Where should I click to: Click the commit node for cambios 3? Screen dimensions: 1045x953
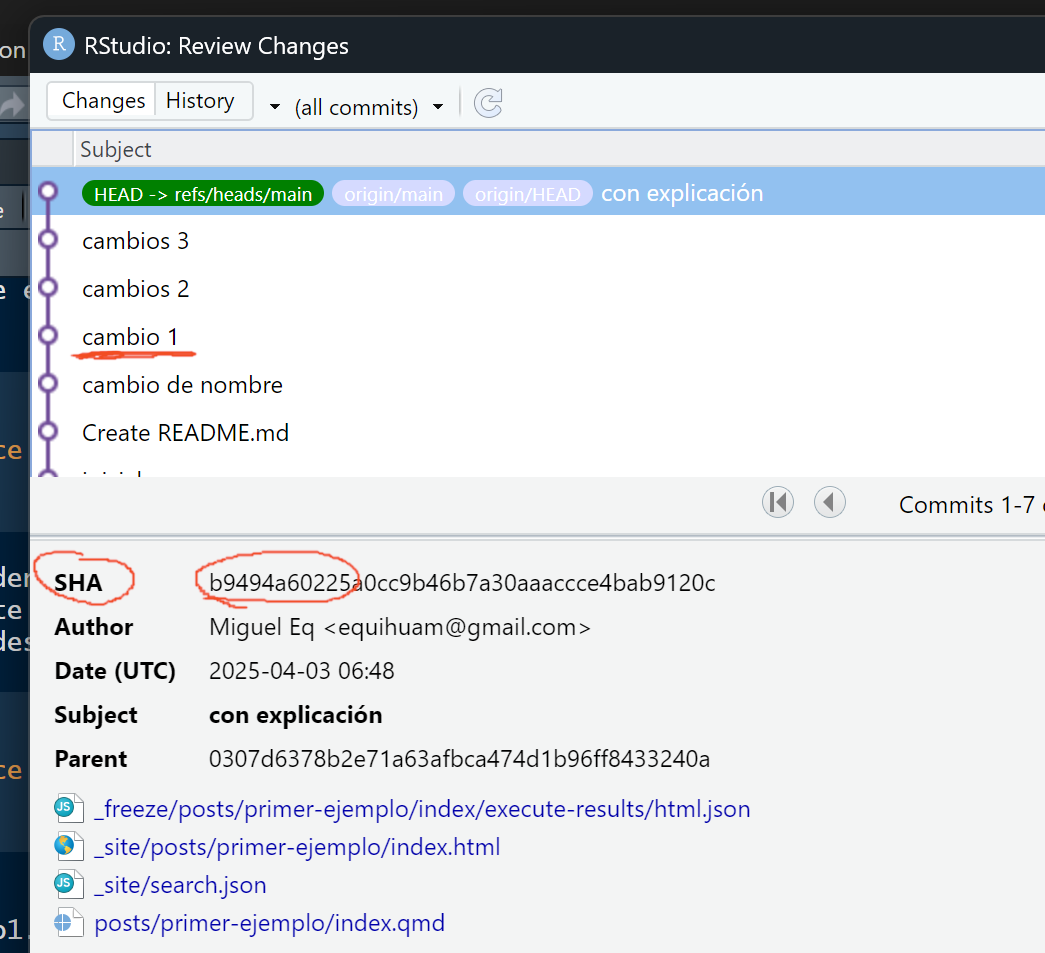[x=47, y=240]
